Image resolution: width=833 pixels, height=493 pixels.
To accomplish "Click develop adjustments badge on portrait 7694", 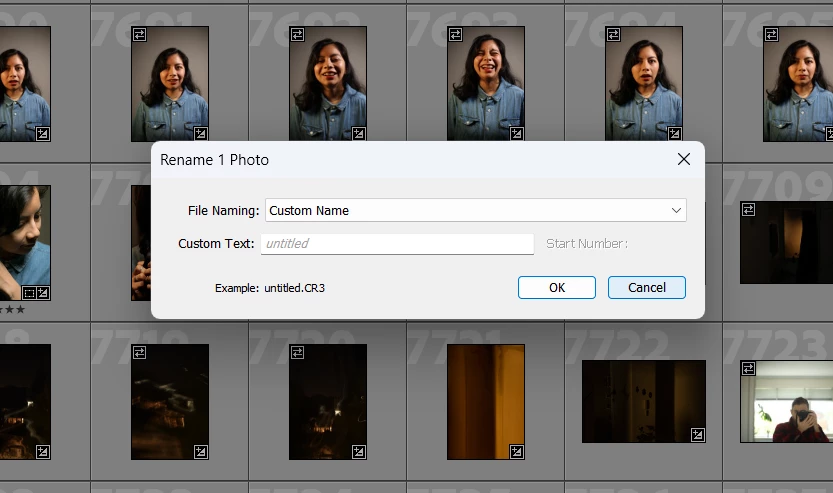I will coord(674,133).
